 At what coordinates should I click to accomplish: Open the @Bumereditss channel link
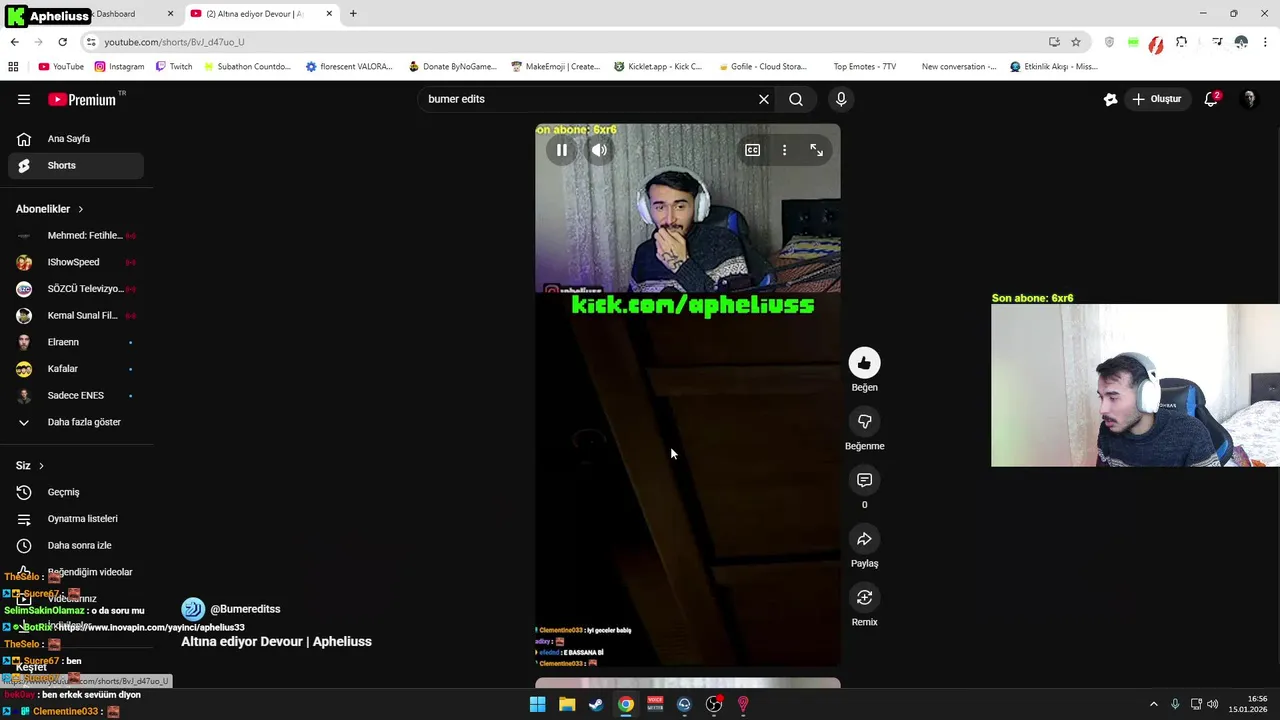(x=245, y=609)
